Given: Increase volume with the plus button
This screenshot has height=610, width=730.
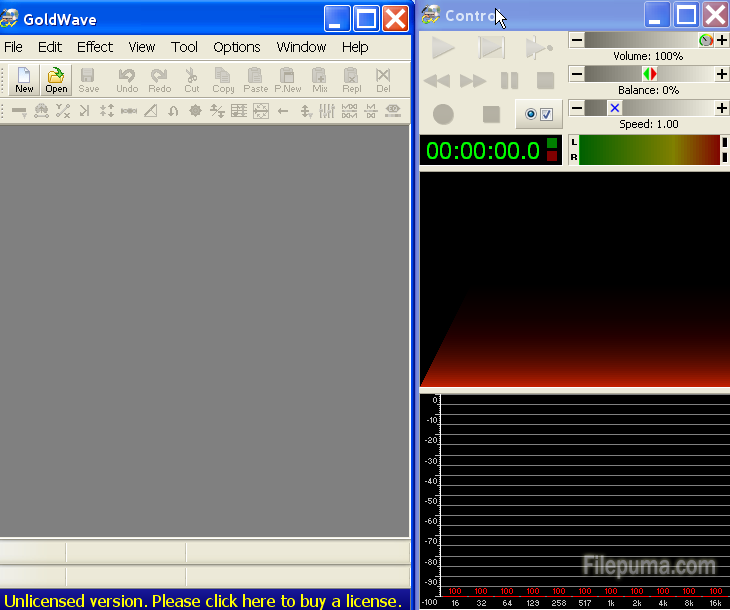Looking at the screenshot, I should 721,40.
